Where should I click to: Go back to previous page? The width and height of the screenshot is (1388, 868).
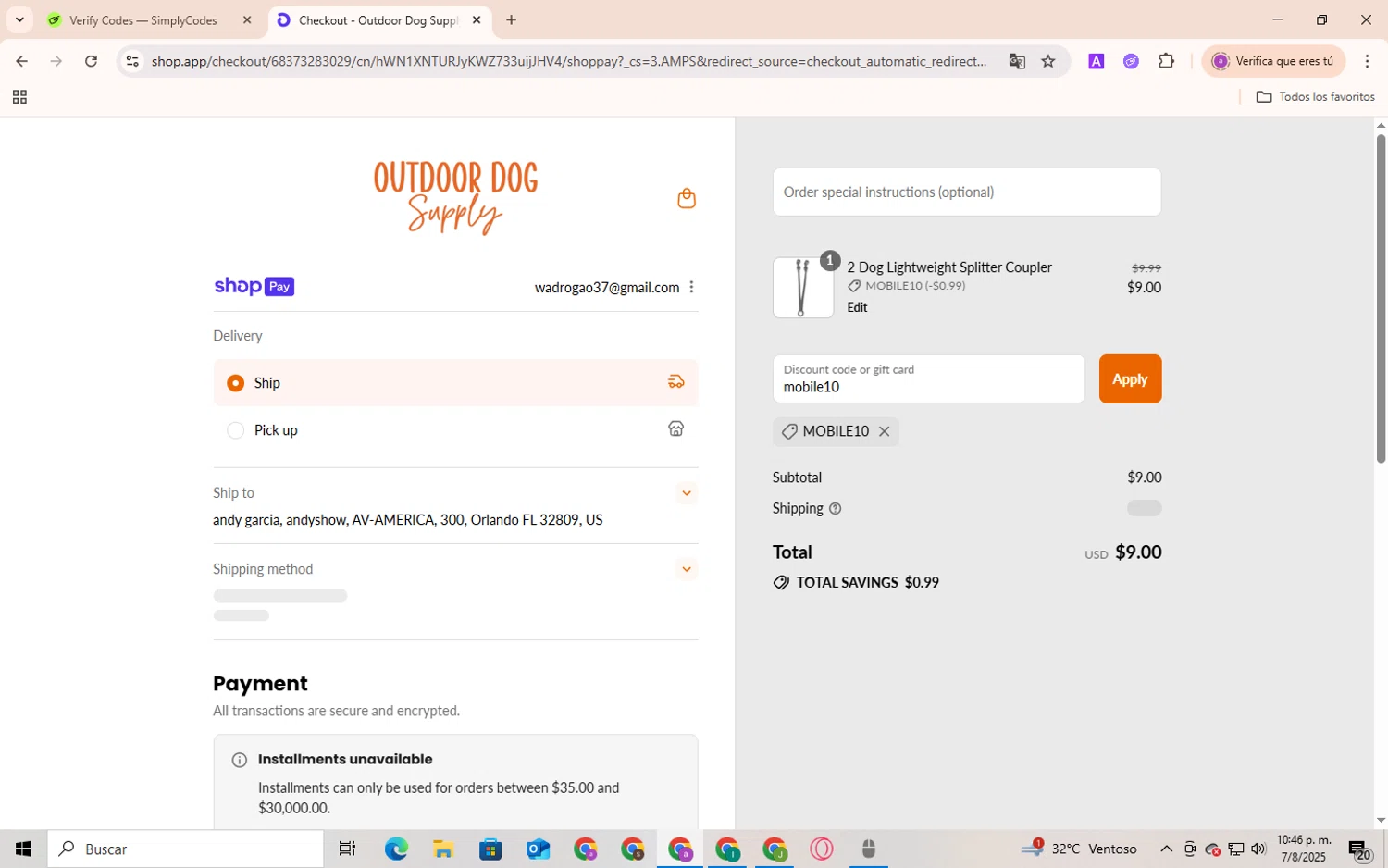point(21,61)
